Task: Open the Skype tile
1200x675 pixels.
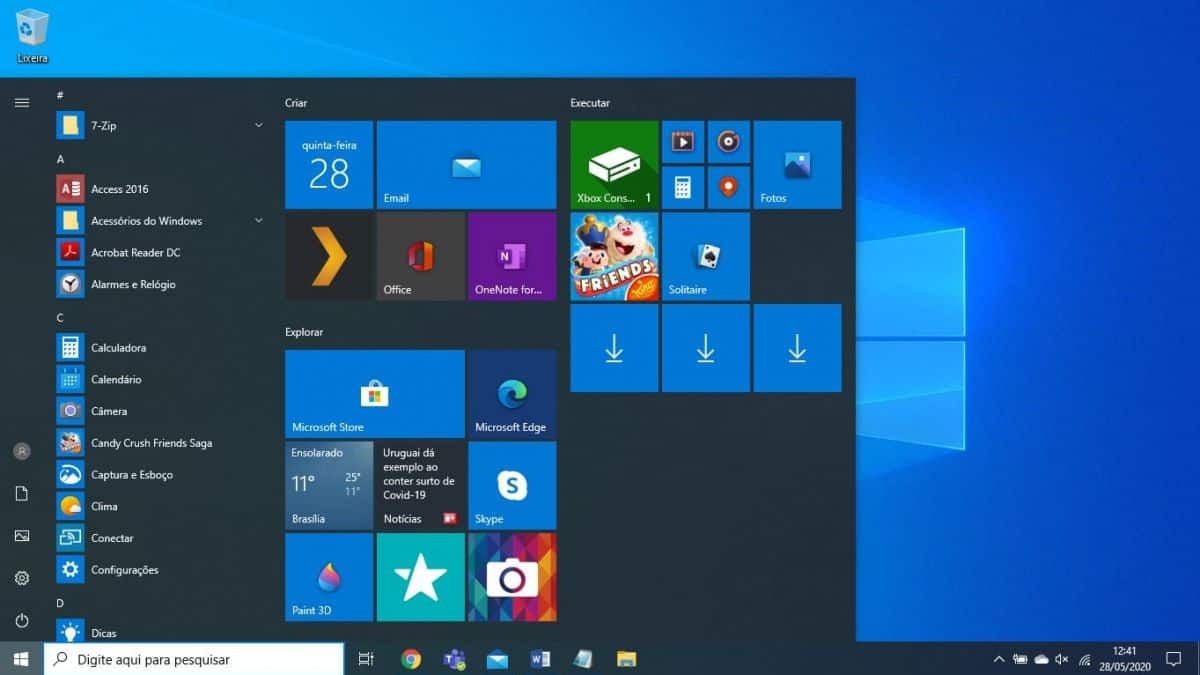Action: tap(512, 485)
